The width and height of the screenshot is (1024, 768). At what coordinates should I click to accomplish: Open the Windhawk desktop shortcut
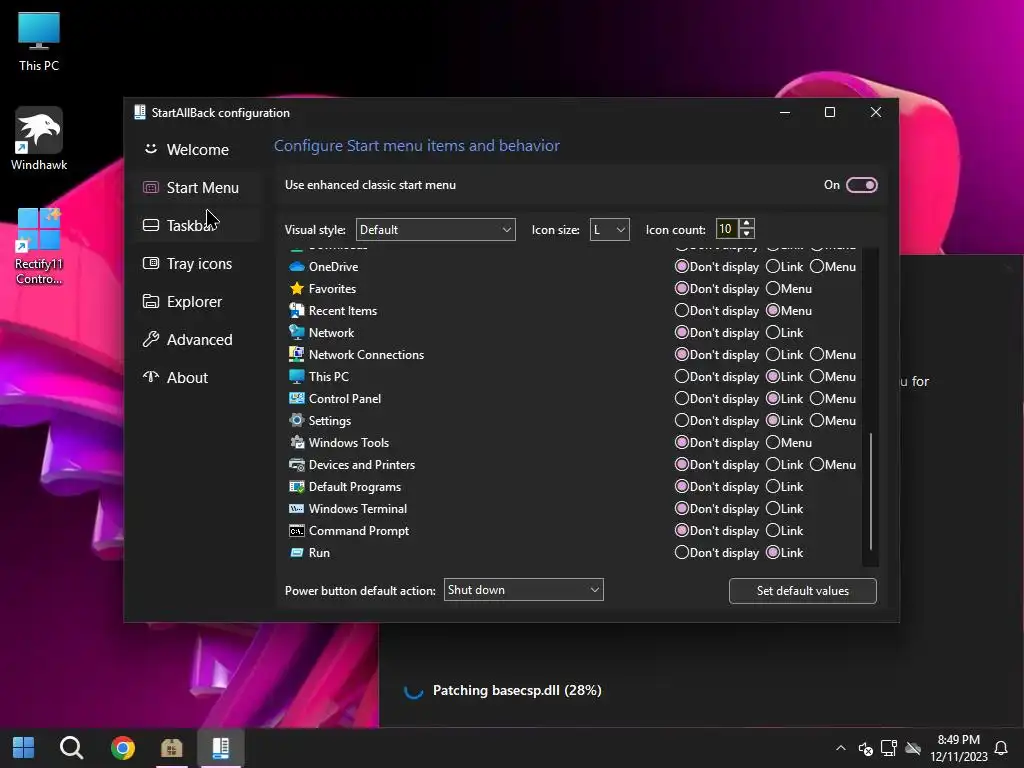pos(39,139)
